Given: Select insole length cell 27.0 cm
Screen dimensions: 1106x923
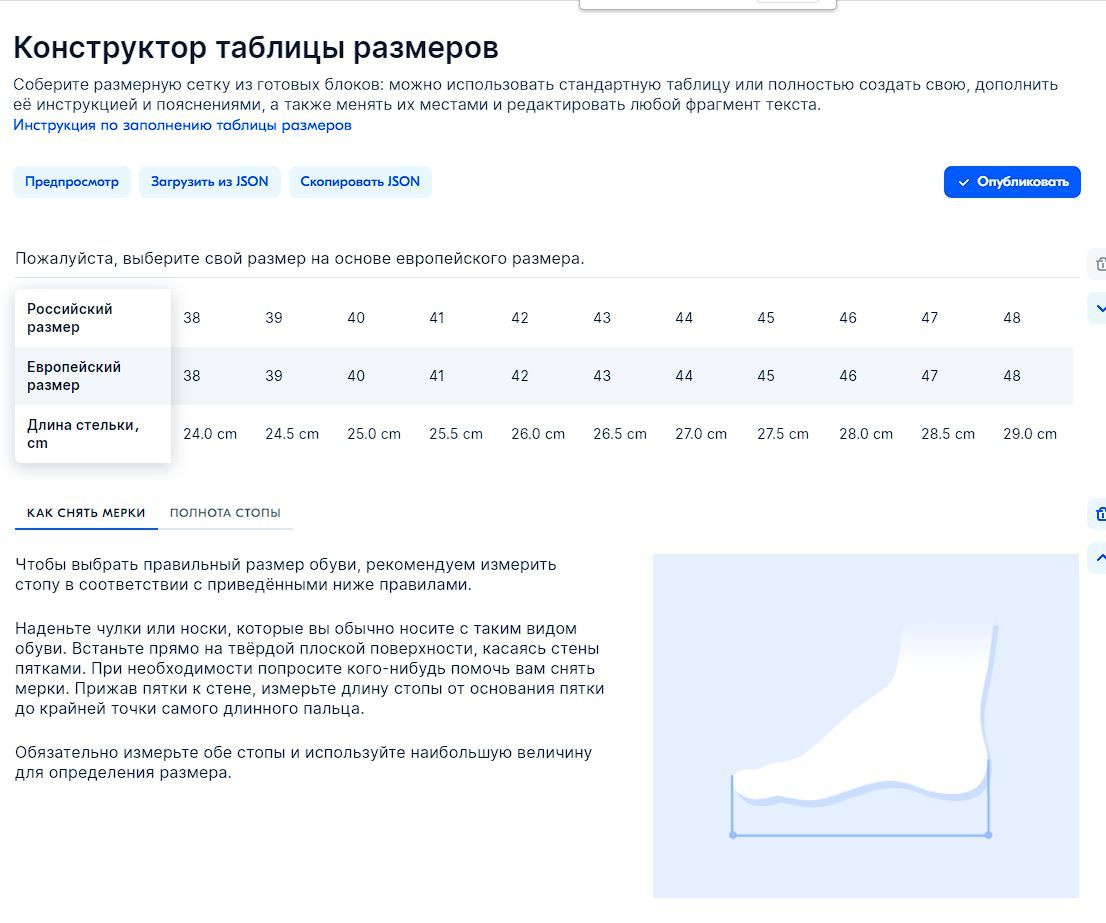Looking at the screenshot, I should click(x=701, y=434).
